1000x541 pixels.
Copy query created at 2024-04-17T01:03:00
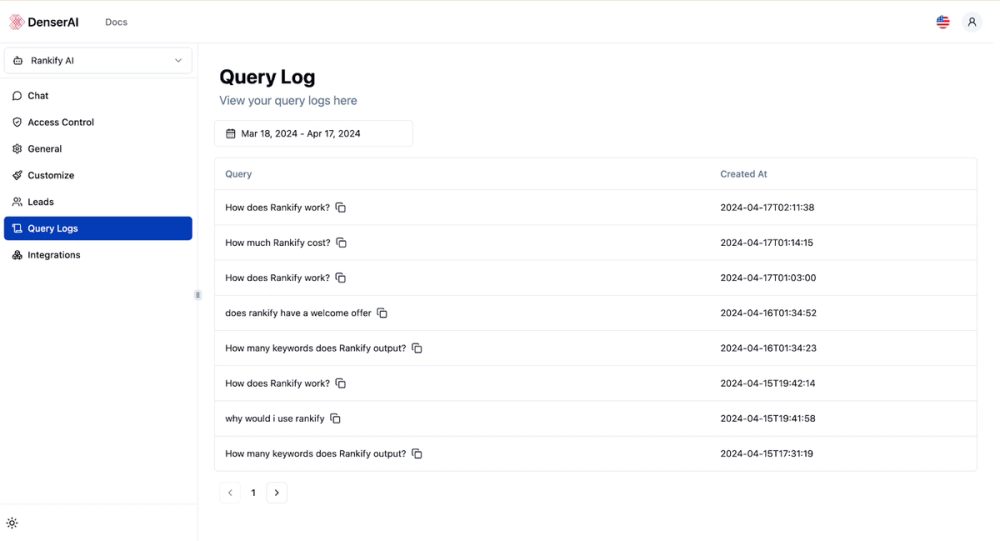341,278
